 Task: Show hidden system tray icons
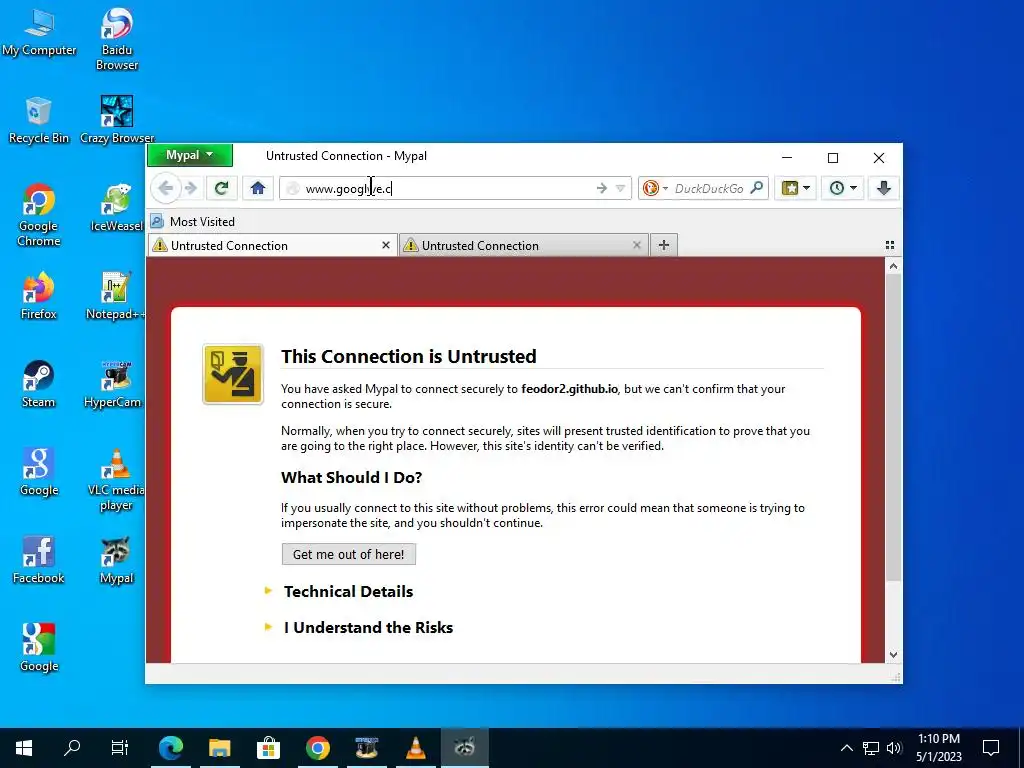click(846, 748)
